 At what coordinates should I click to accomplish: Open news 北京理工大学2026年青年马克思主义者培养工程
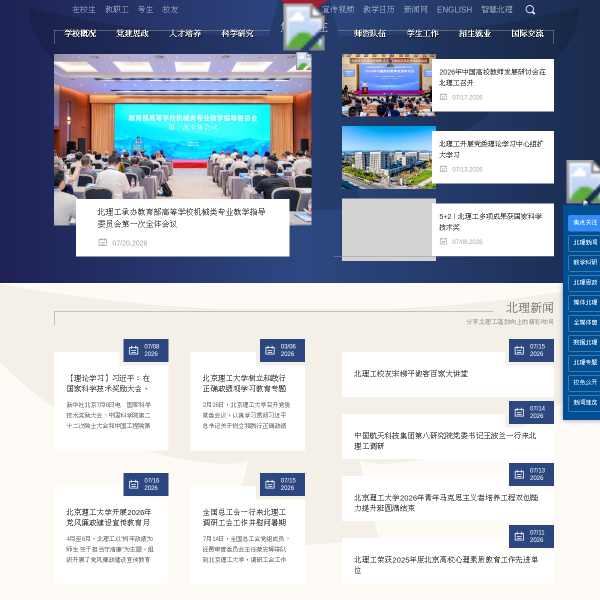(x=446, y=502)
